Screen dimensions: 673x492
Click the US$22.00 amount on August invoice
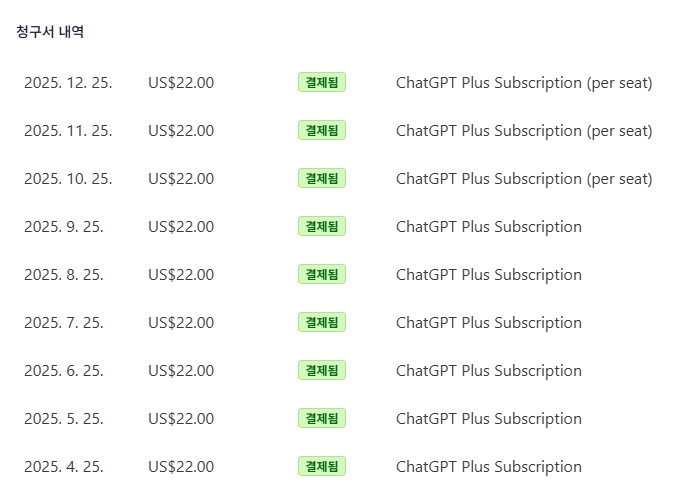coord(181,275)
